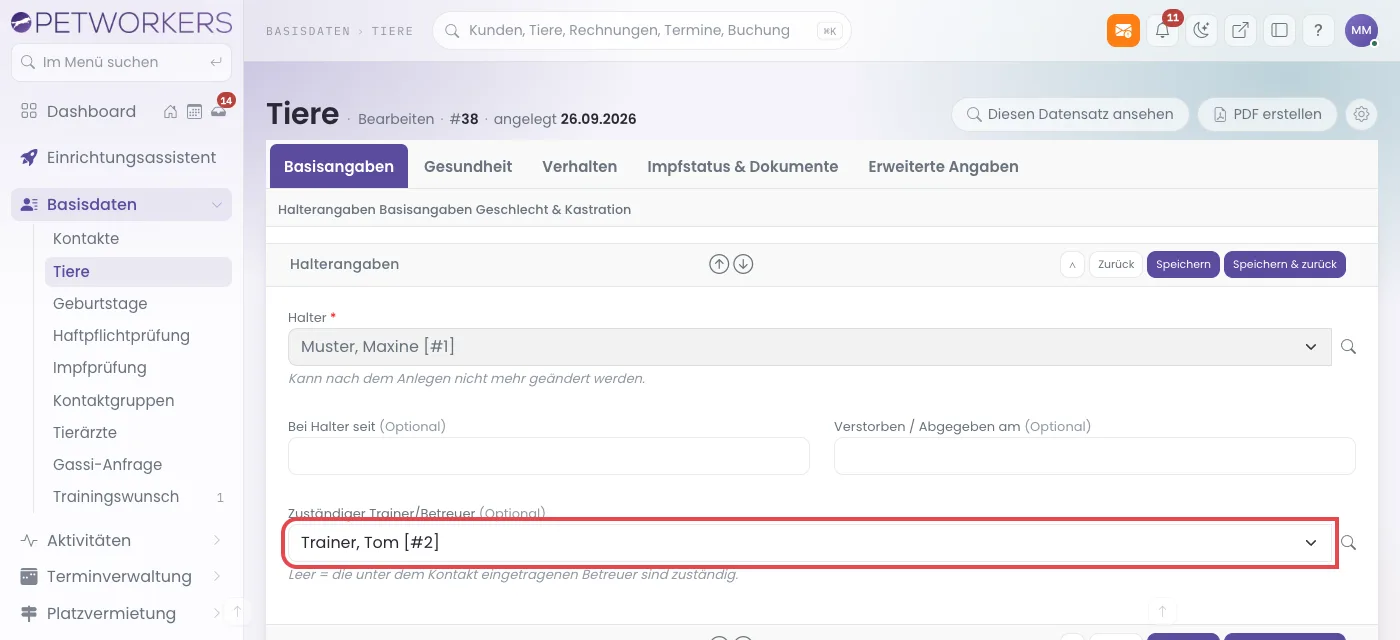Toggle dark mode moon icon
1400x640 pixels.
coord(1201,31)
